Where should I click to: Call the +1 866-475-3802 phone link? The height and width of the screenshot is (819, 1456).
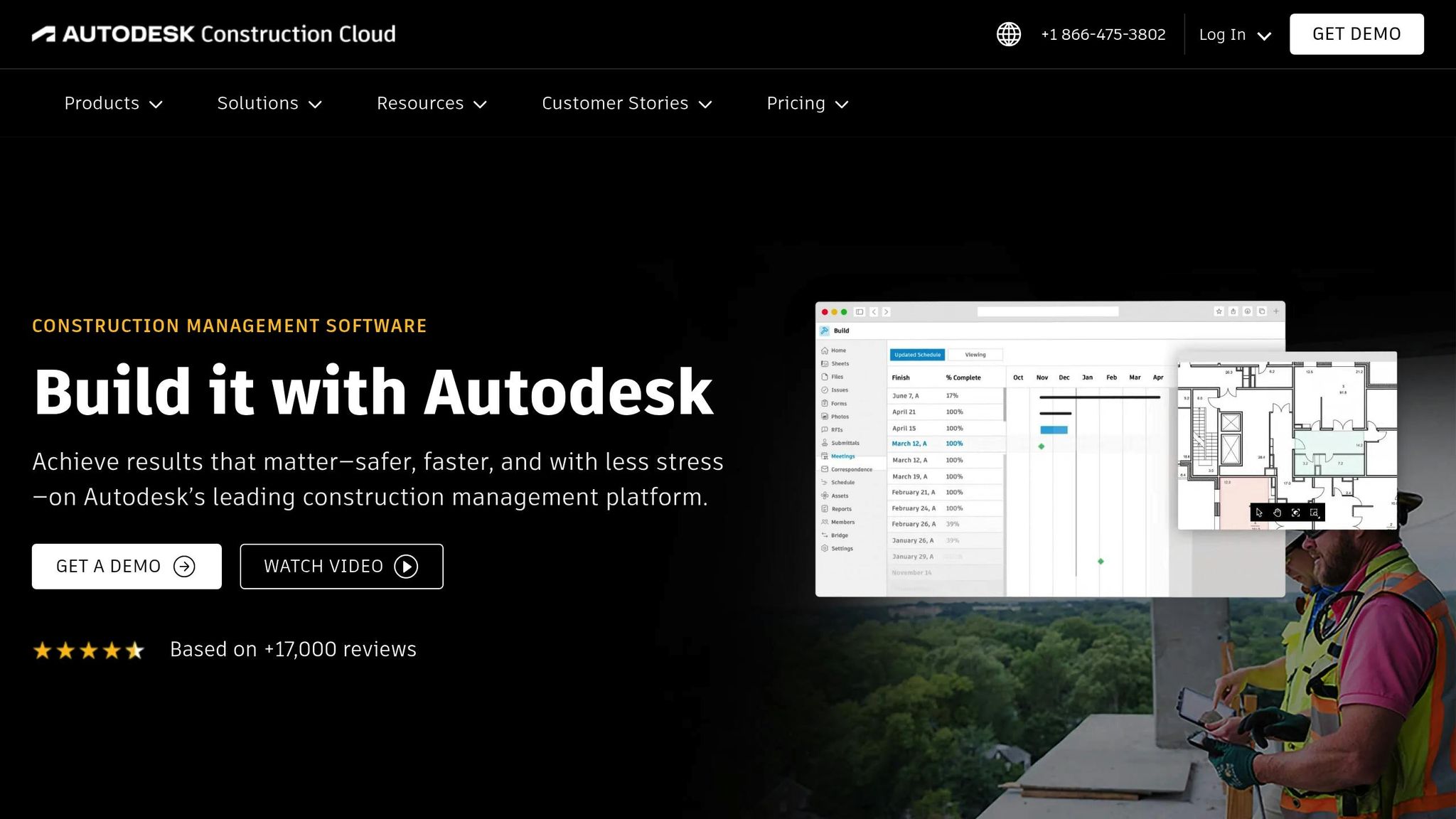point(1103,34)
